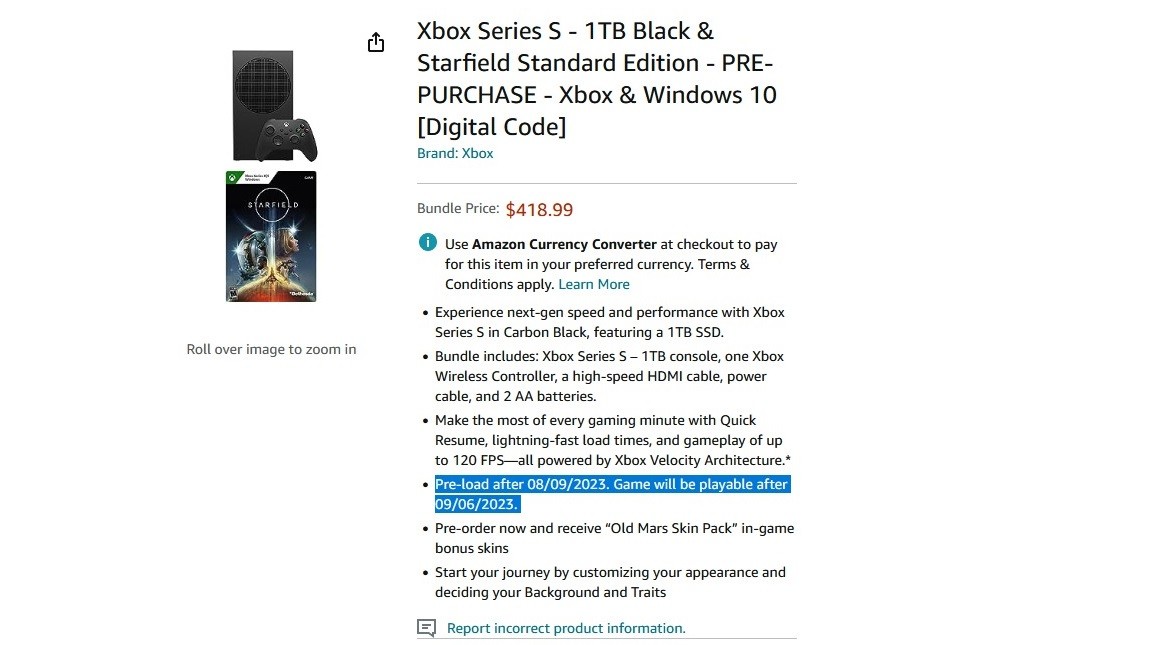Click the highlighted Pre-load date text
Screen dimensions: 1164x645
[611, 485]
